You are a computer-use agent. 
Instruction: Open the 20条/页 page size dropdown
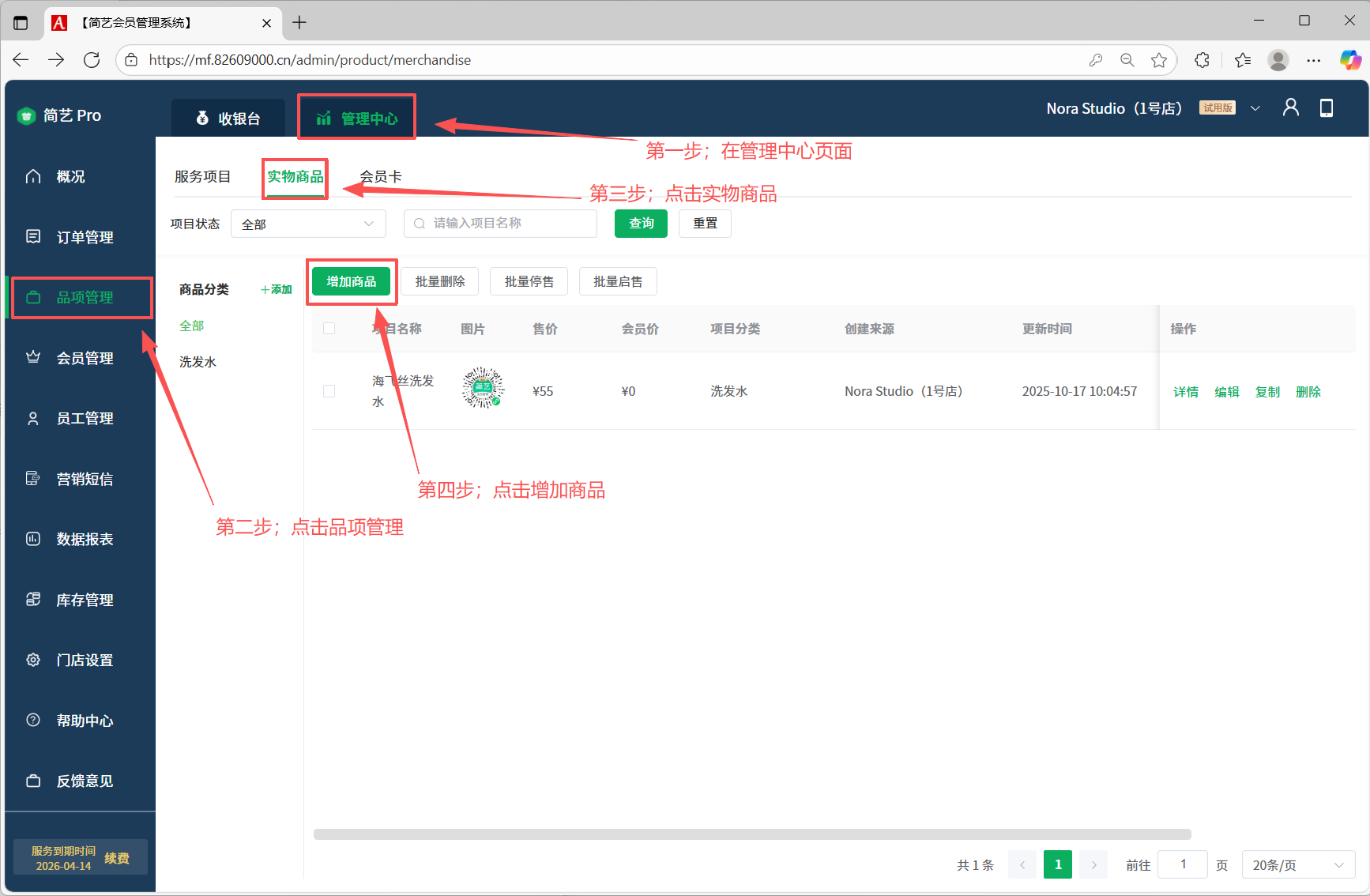[x=1298, y=864]
